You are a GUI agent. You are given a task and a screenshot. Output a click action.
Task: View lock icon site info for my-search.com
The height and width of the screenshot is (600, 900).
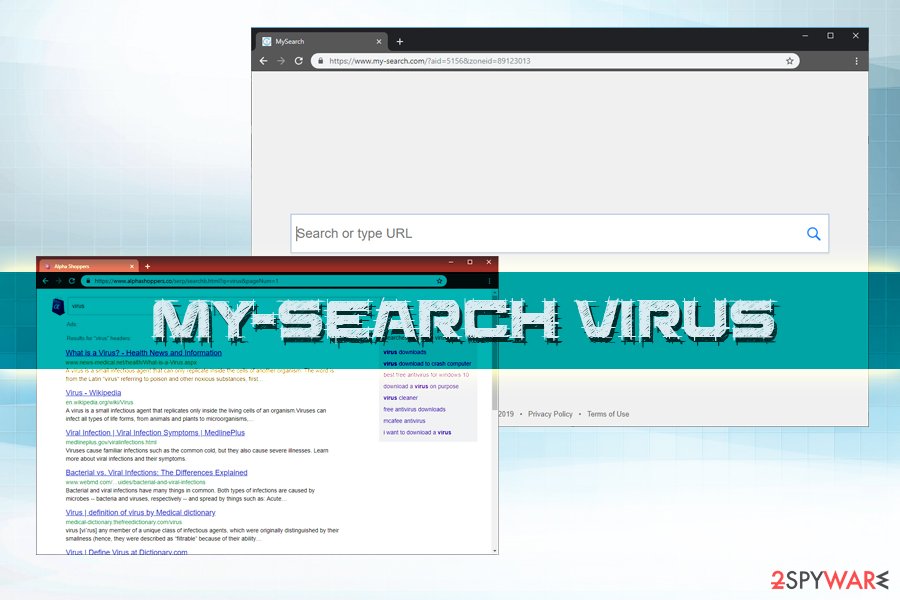(x=320, y=61)
